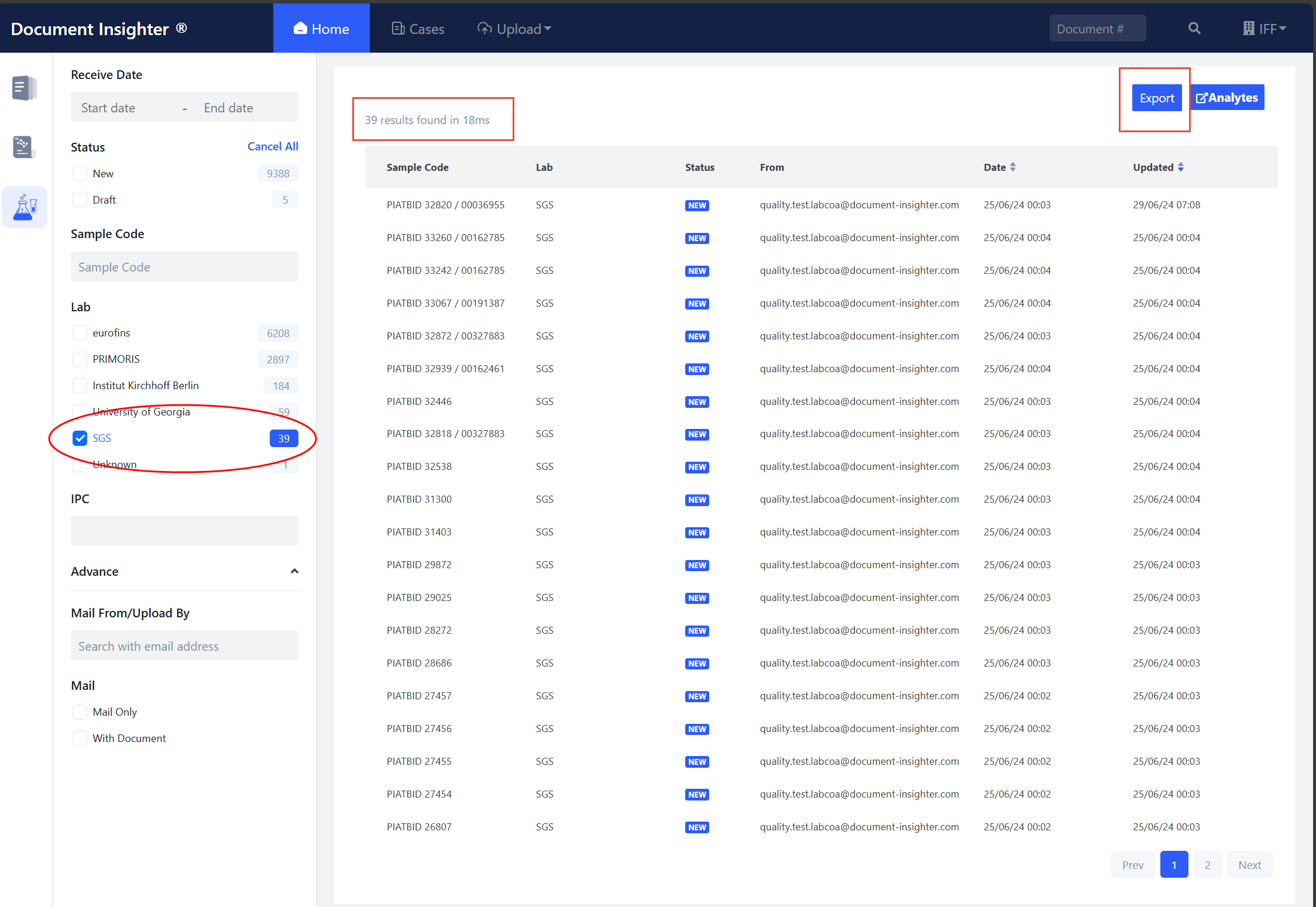Sort by the Date column arrows

(x=1013, y=167)
